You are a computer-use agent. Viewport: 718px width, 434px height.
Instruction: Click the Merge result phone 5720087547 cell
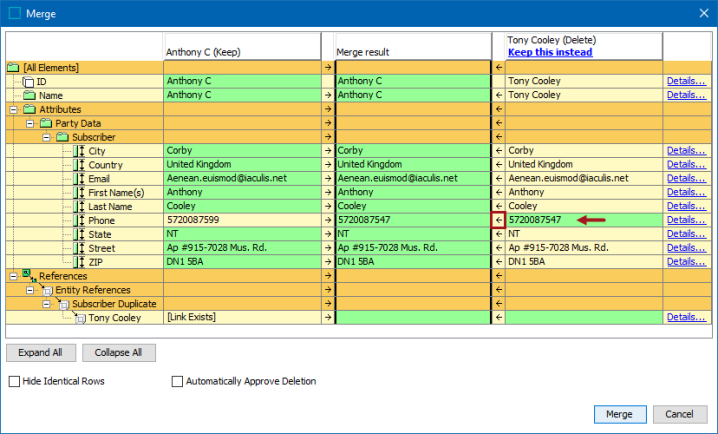pos(413,220)
